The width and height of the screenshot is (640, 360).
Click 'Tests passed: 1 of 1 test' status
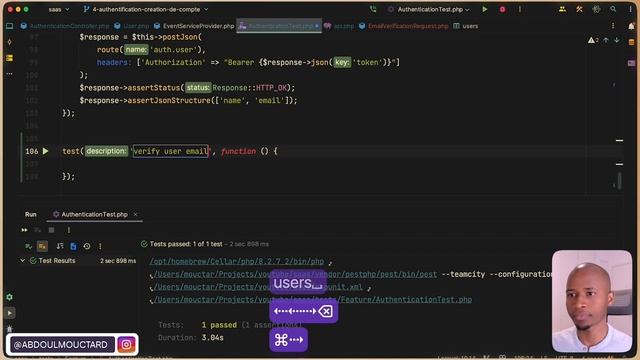pyautogui.click(x=186, y=244)
